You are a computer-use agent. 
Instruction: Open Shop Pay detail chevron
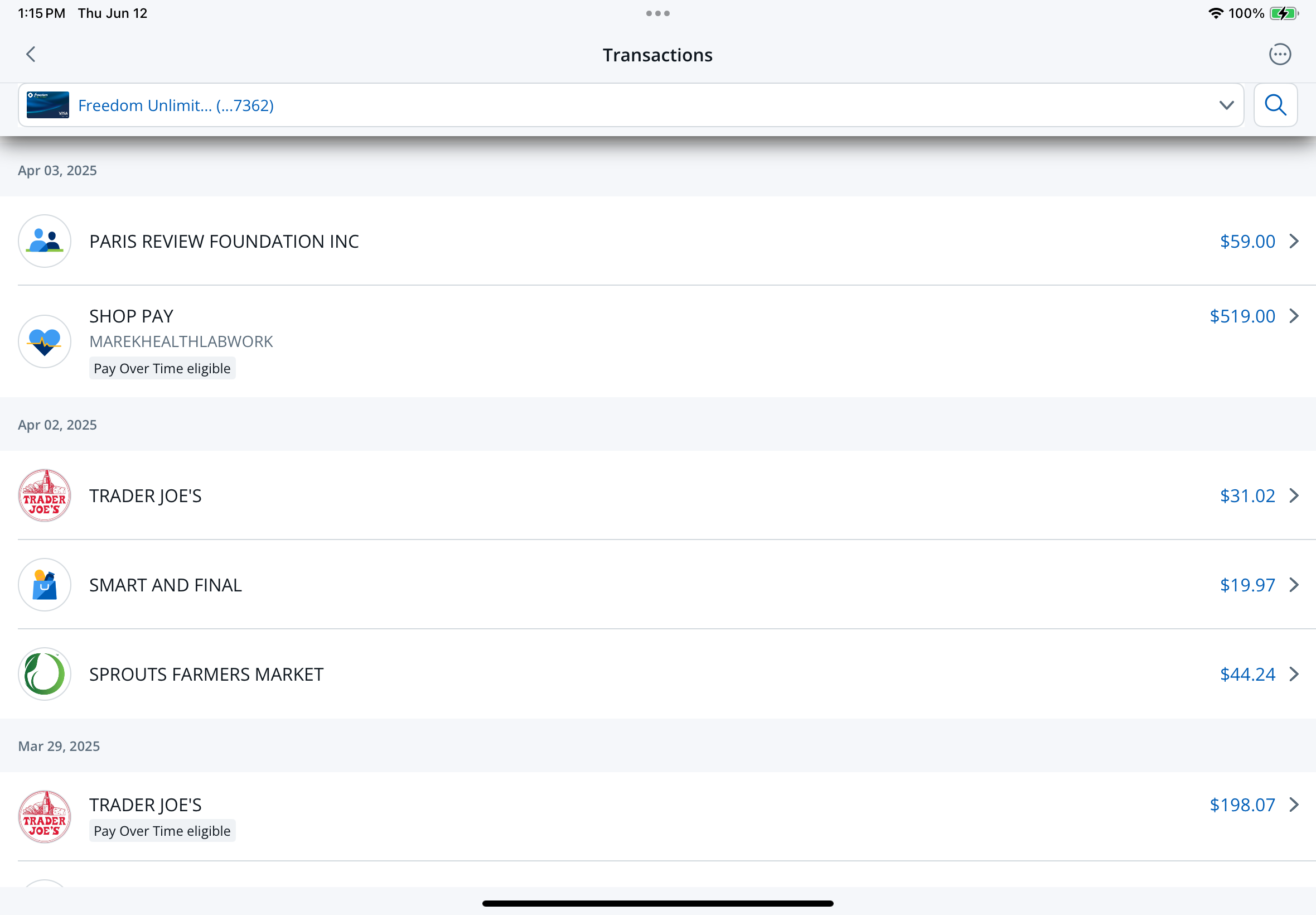[x=1293, y=316]
